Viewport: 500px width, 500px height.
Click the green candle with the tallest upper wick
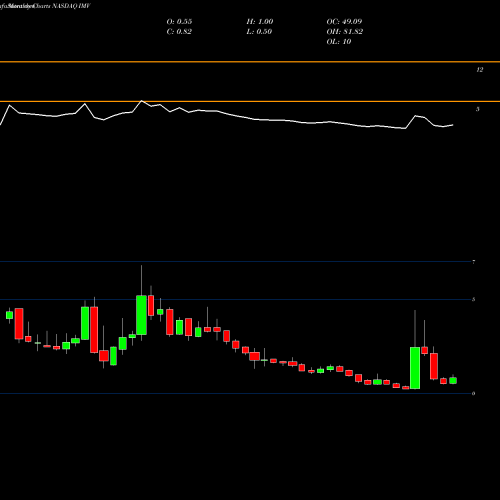click(141, 315)
